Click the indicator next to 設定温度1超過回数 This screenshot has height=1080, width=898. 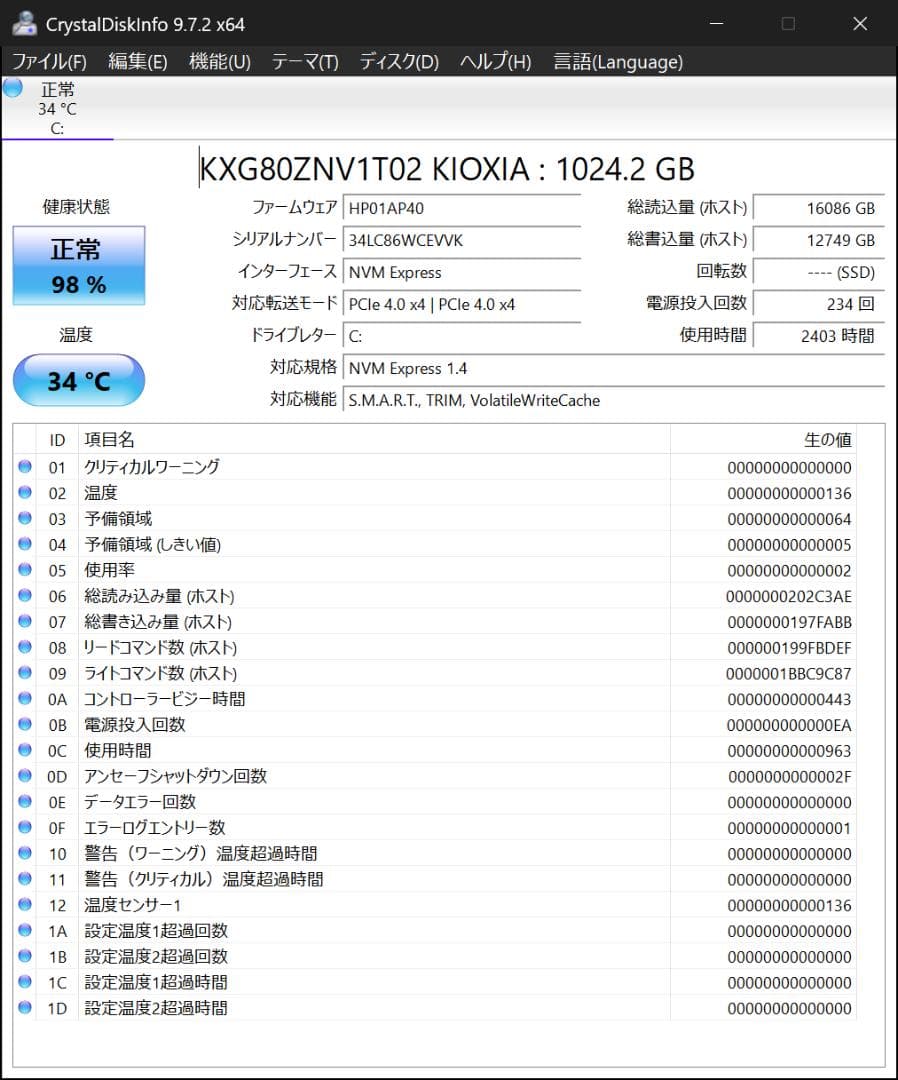25,931
